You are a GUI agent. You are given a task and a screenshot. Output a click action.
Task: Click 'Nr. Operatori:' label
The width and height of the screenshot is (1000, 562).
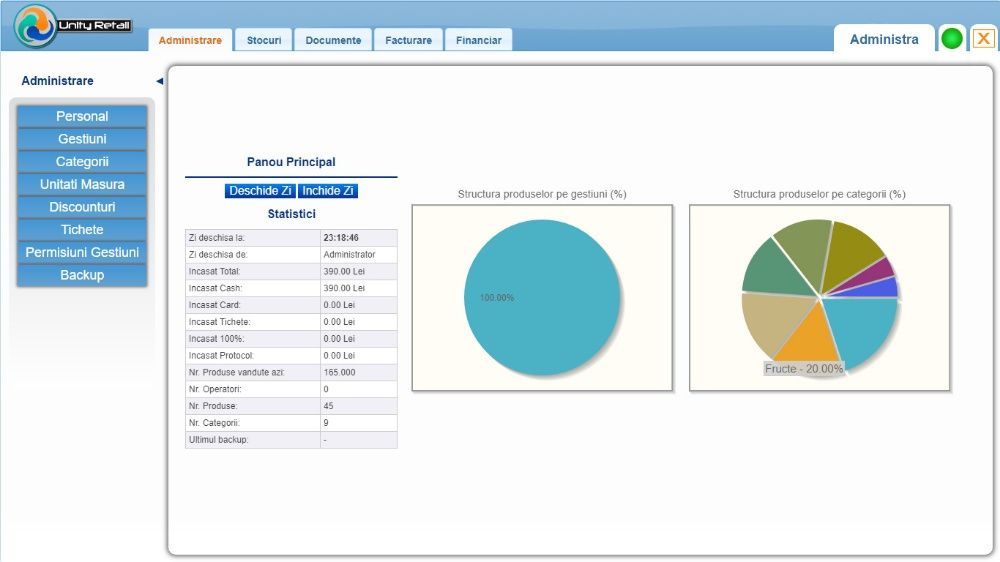tap(215, 389)
